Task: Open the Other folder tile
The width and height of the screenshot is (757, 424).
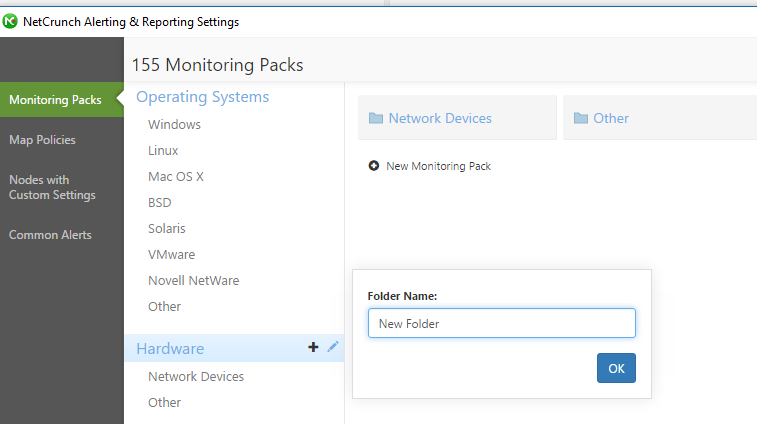Action: (x=660, y=118)
